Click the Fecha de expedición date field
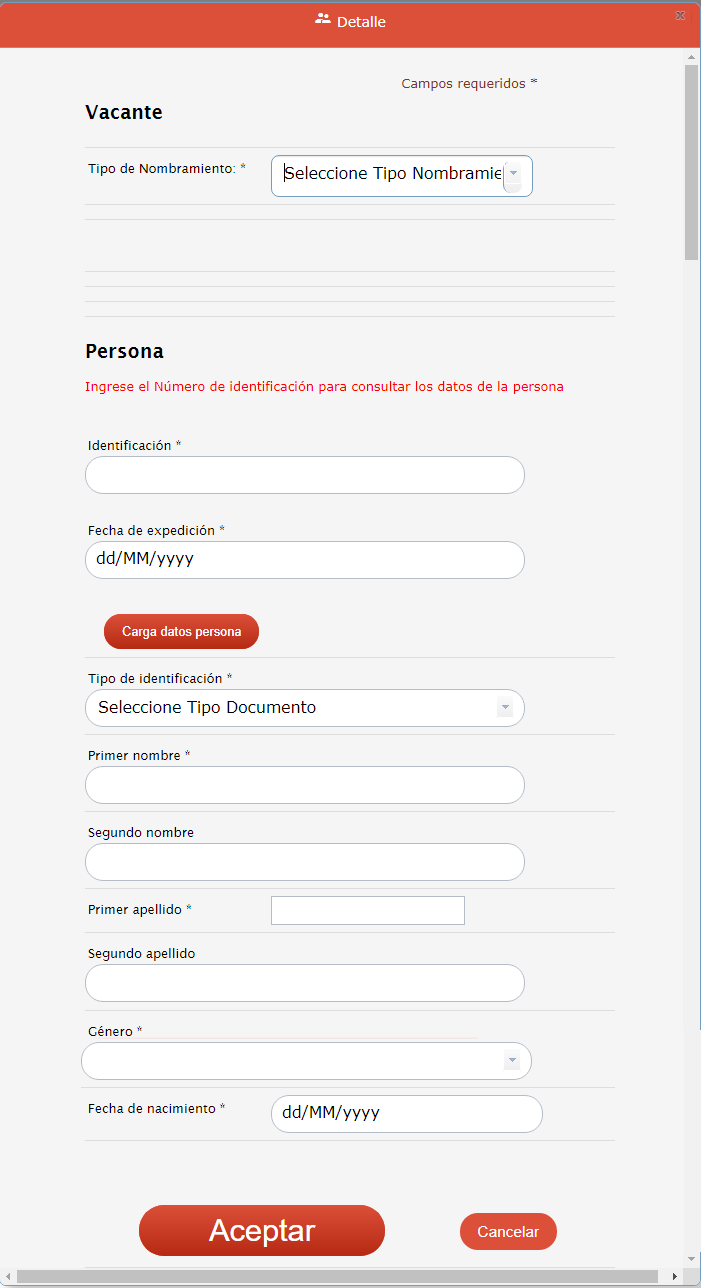 coord(305,560)
